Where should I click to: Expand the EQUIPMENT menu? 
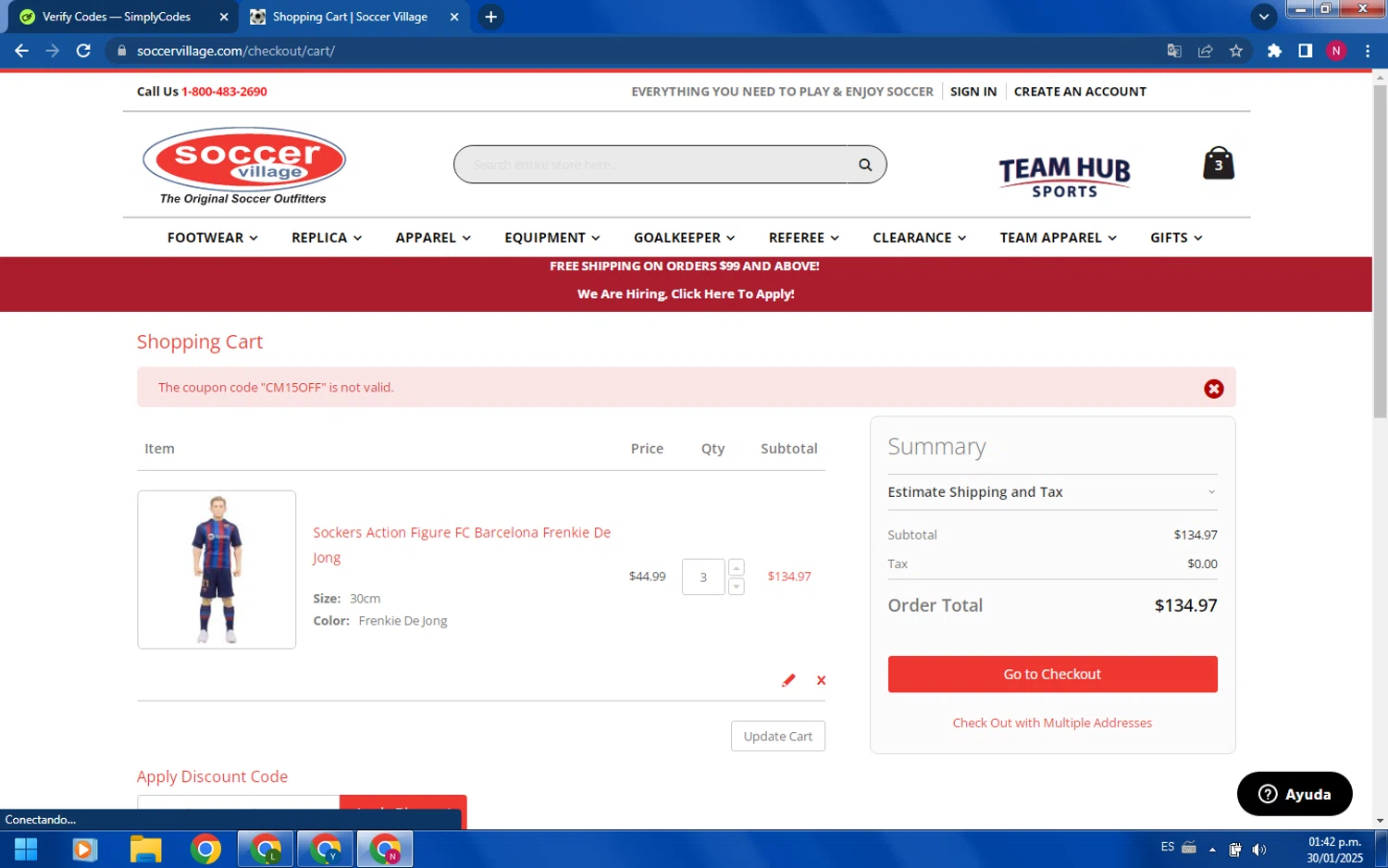pyautogui.click(x=552, y=238)
